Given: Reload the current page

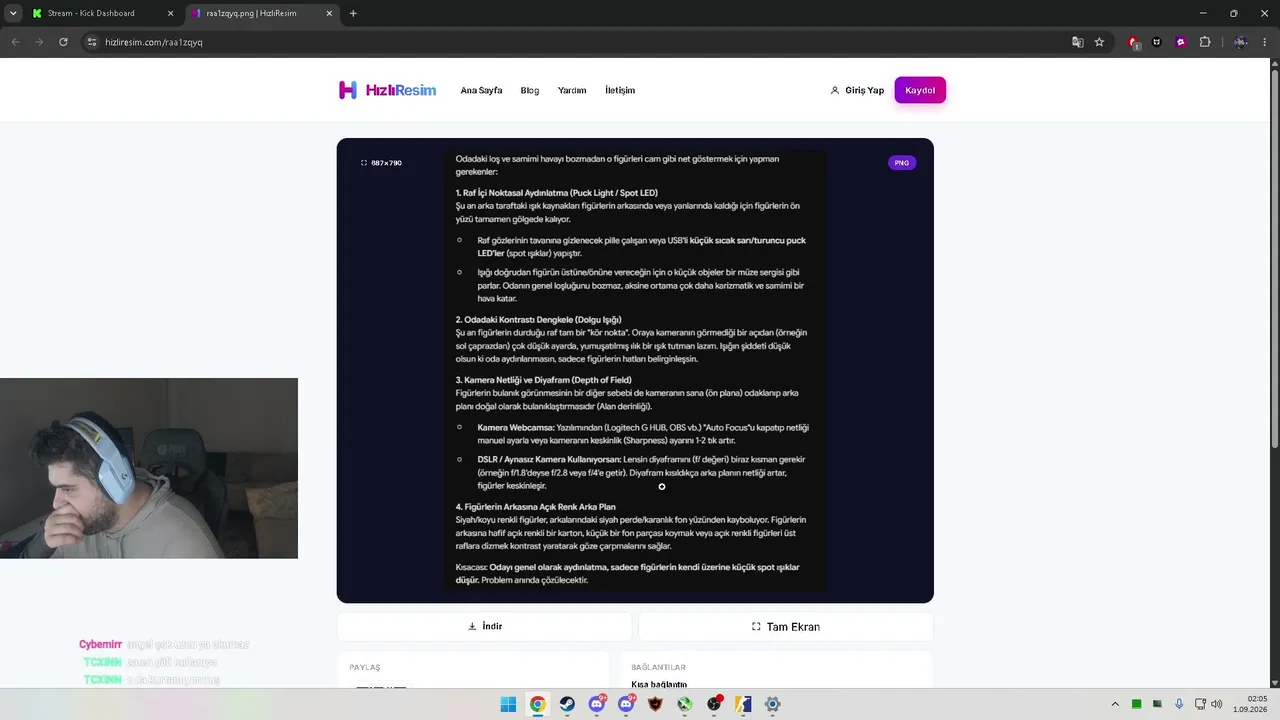Looking at the screenshot, I should [x=63, y=42].
